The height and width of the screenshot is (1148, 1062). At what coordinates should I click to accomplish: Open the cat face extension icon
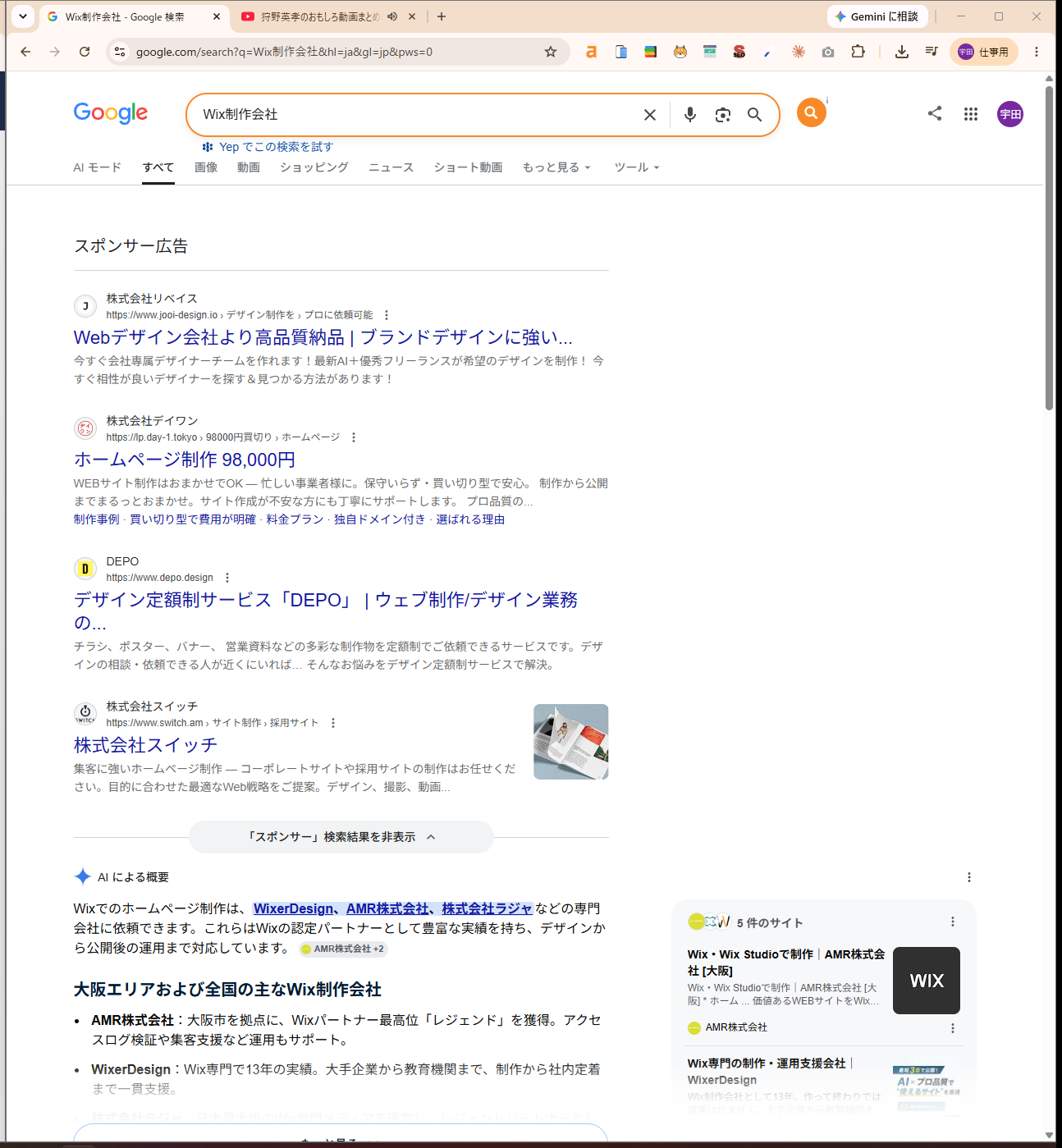[x=680, y=52]
